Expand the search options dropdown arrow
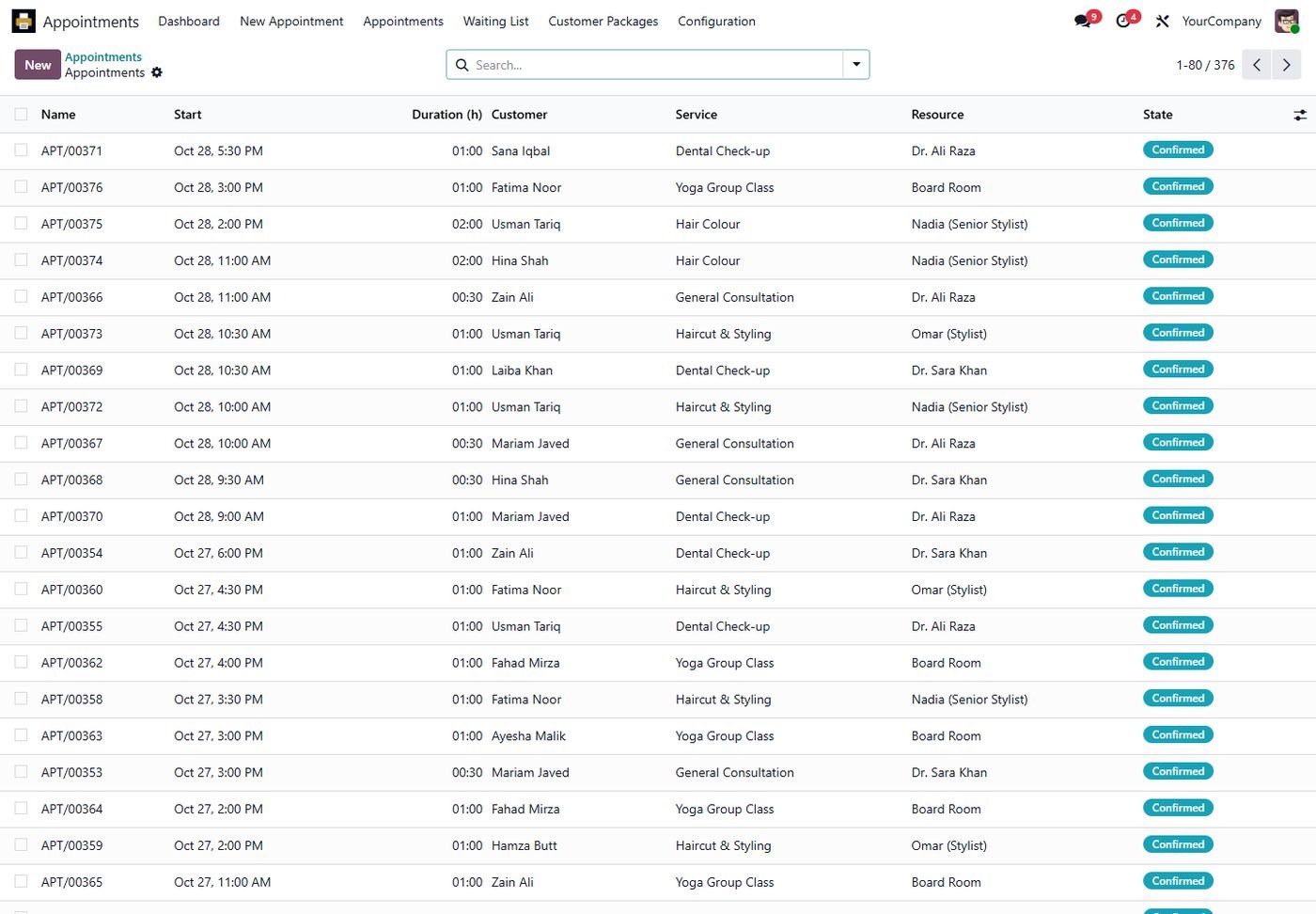 tap(856, 65)
